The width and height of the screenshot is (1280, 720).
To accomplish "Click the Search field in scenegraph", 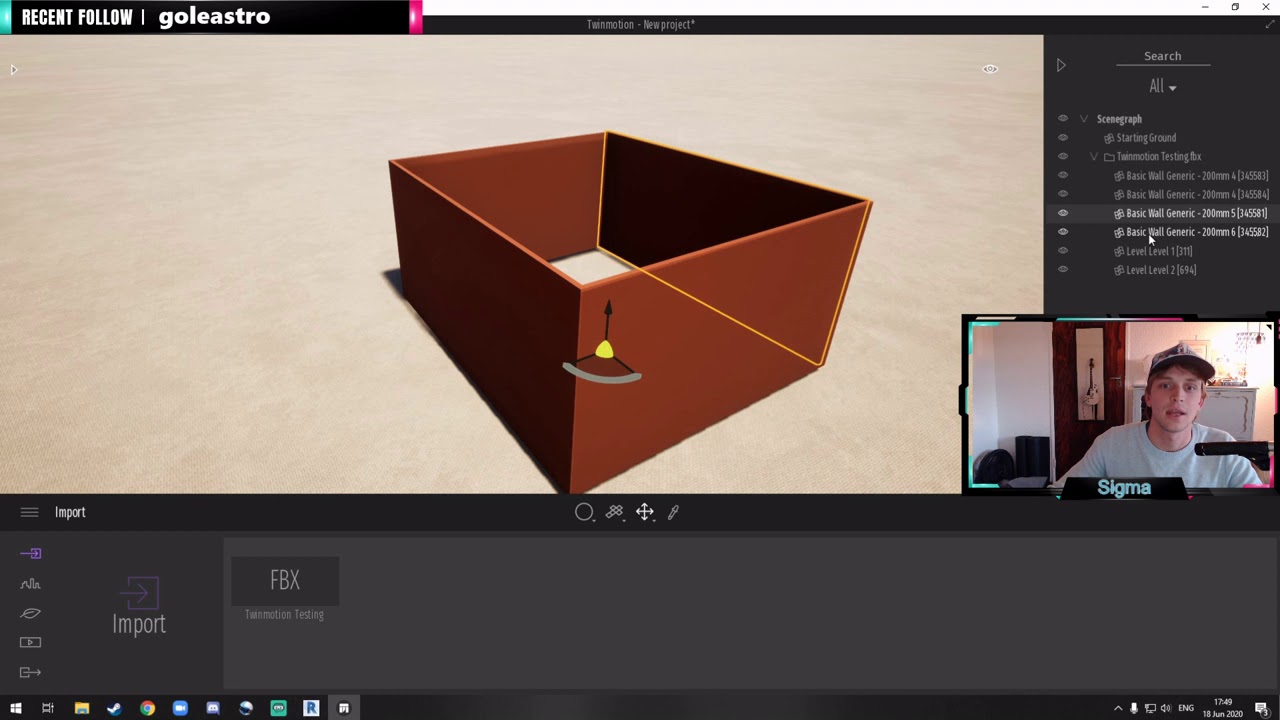I will point(1162,56).
